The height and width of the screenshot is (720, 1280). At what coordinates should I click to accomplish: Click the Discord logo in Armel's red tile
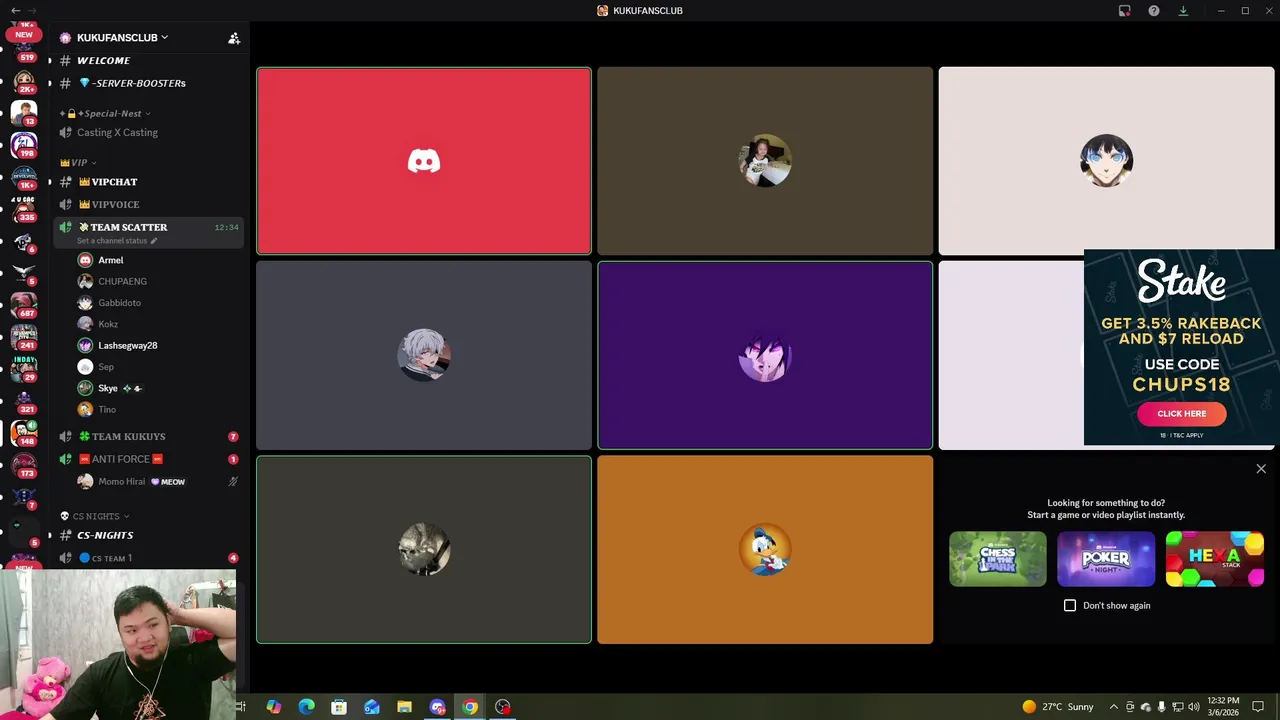point(424,161)
